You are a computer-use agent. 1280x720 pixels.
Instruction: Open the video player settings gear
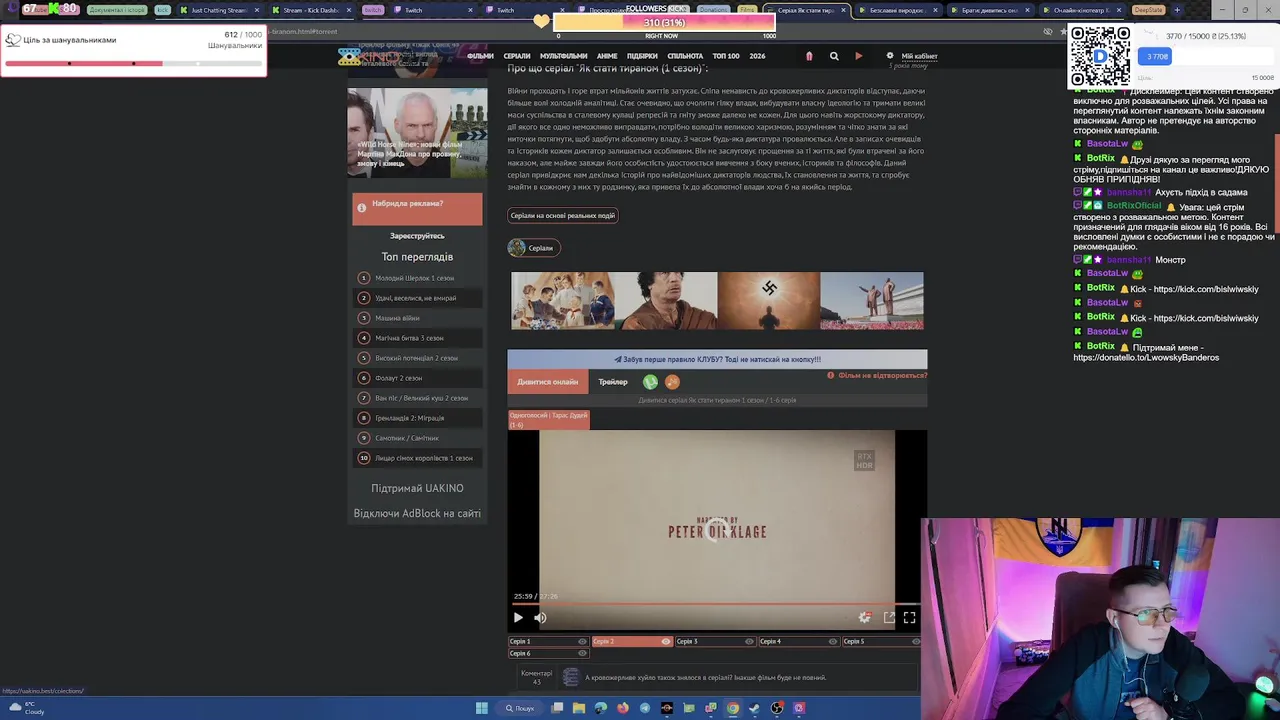coord(865,618)
